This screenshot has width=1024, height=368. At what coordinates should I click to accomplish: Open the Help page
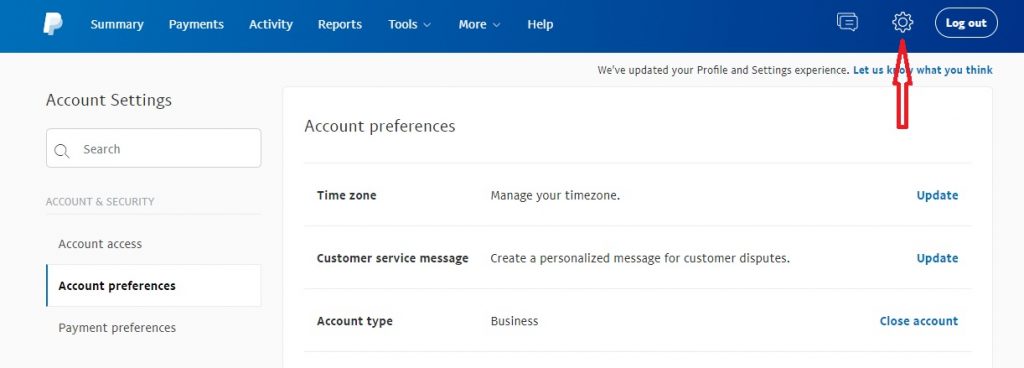540,24
